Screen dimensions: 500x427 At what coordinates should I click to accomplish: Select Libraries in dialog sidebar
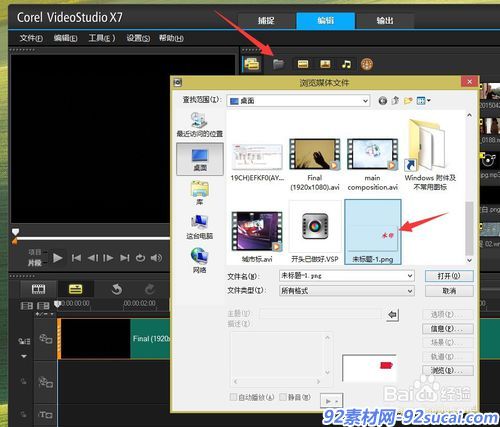pyautogui.click(x=199, y=193)
